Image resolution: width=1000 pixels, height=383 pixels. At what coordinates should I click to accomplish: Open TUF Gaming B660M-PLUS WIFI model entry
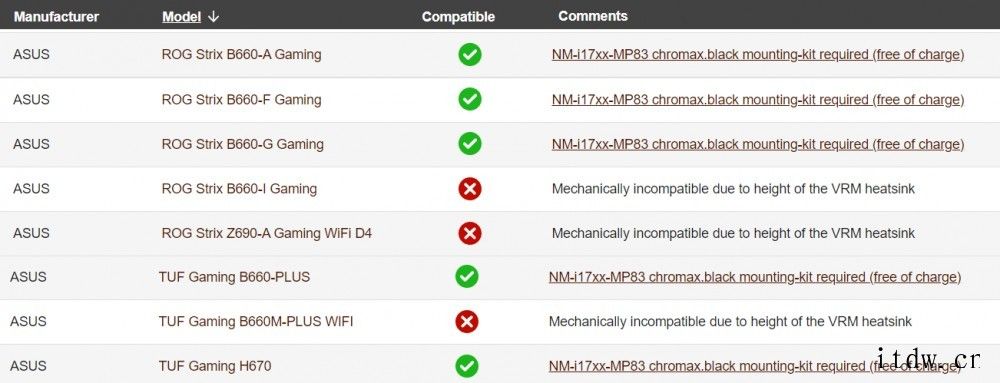point(256,321)
